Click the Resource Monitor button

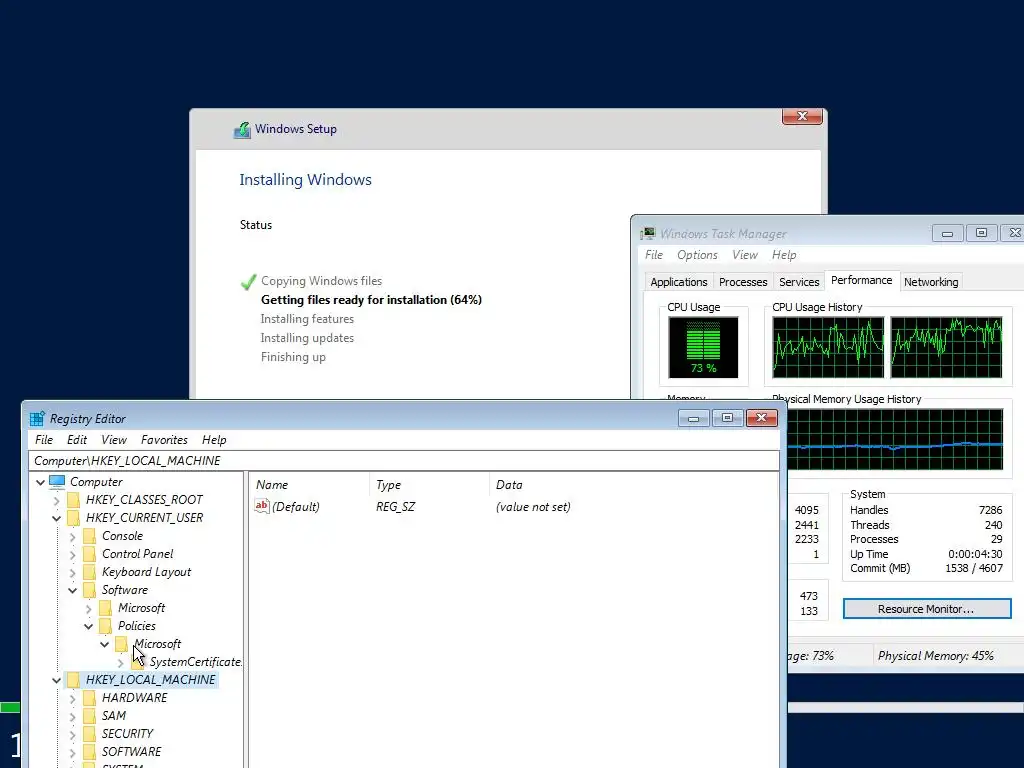pyautogui.click(x=927, y=609)
